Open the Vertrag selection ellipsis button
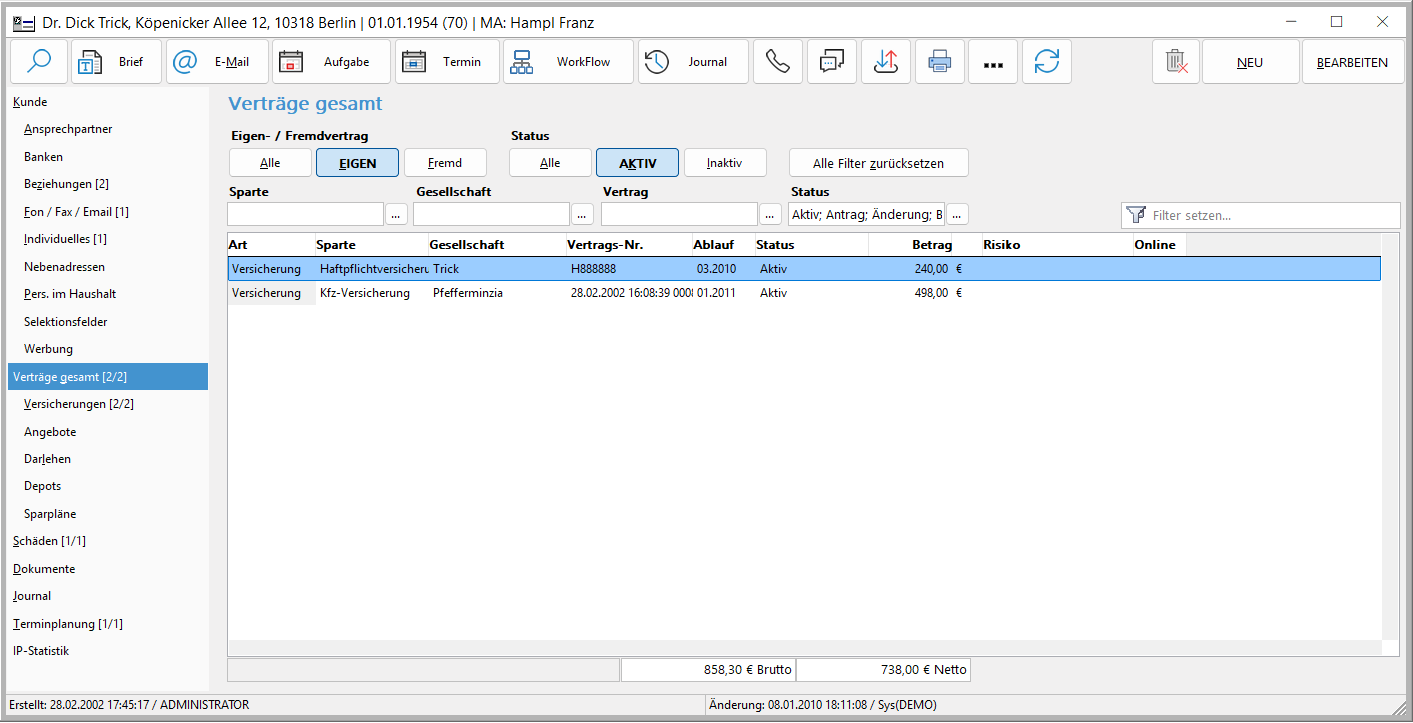The width and height of the screenshot is (1413, 723). point(770,214)
